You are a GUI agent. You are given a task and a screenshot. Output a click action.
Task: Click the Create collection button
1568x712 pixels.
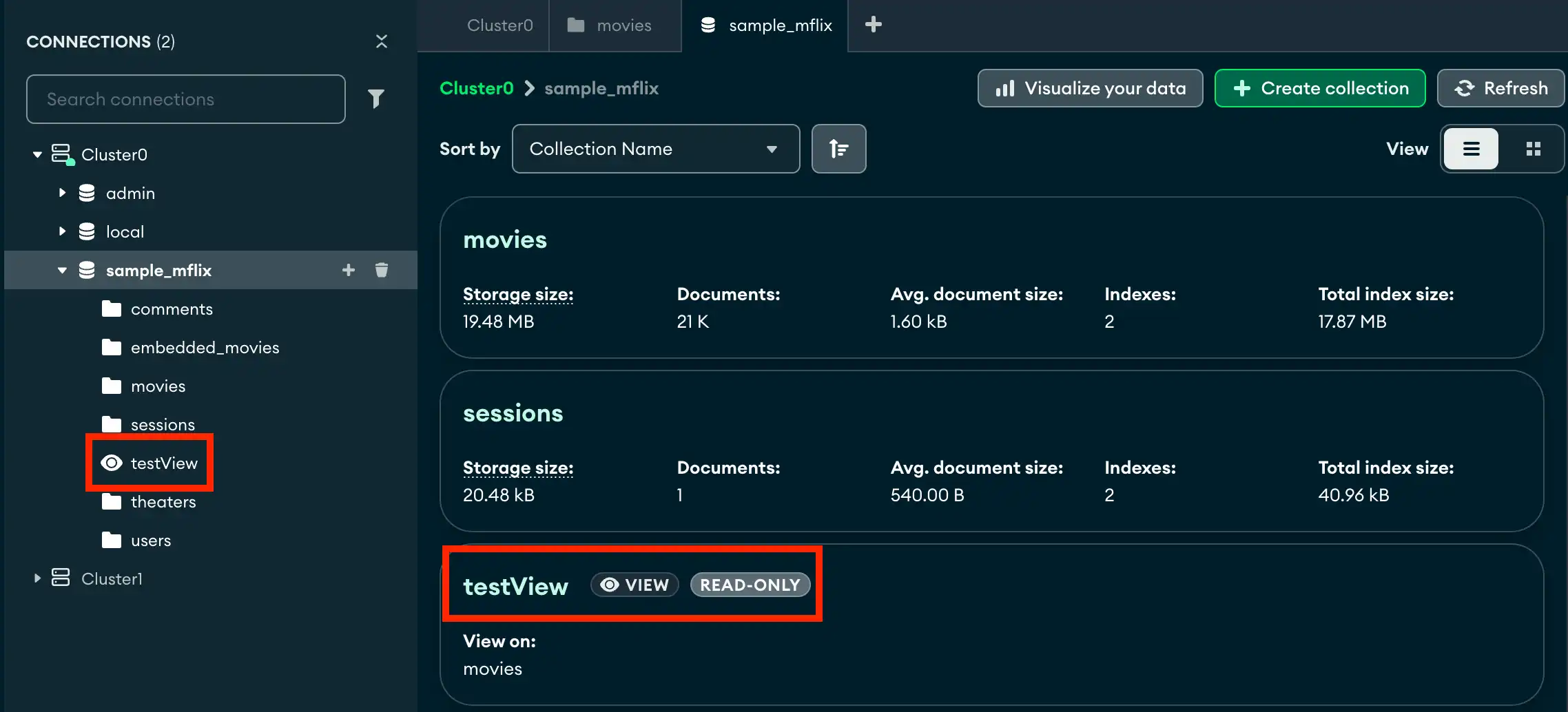pyautogui.click(x=1319, y=88)
